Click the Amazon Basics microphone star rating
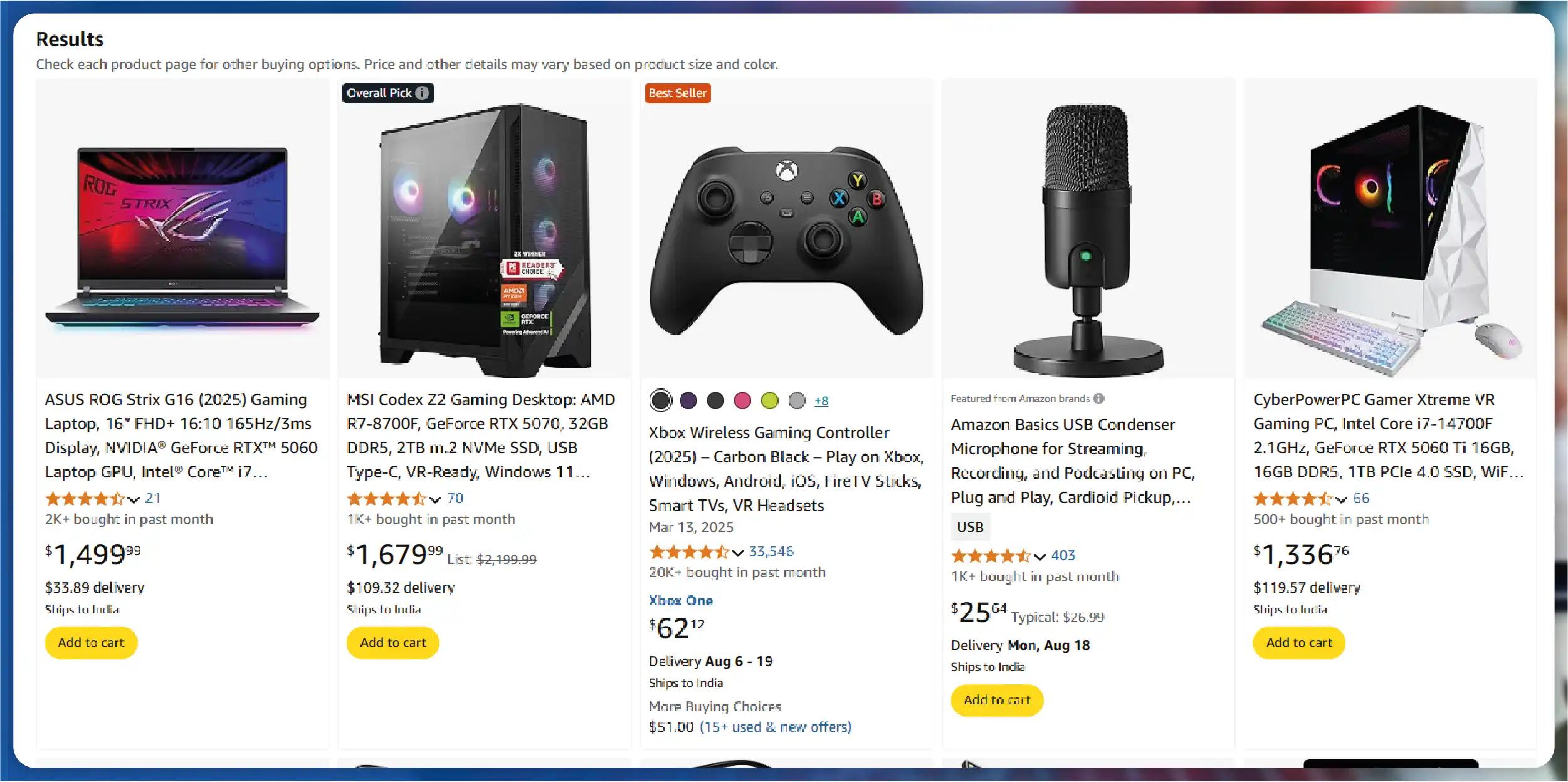The width and height of the screenshot is (1568, 782). click(x=991, y=556)
